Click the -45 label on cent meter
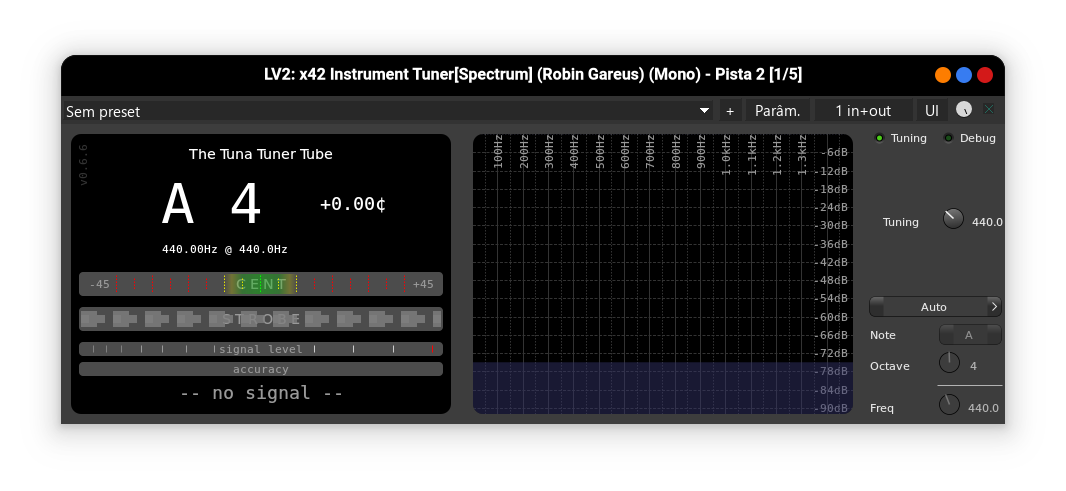The width and height of the screenshot is (1066, 491). point(99,284)
